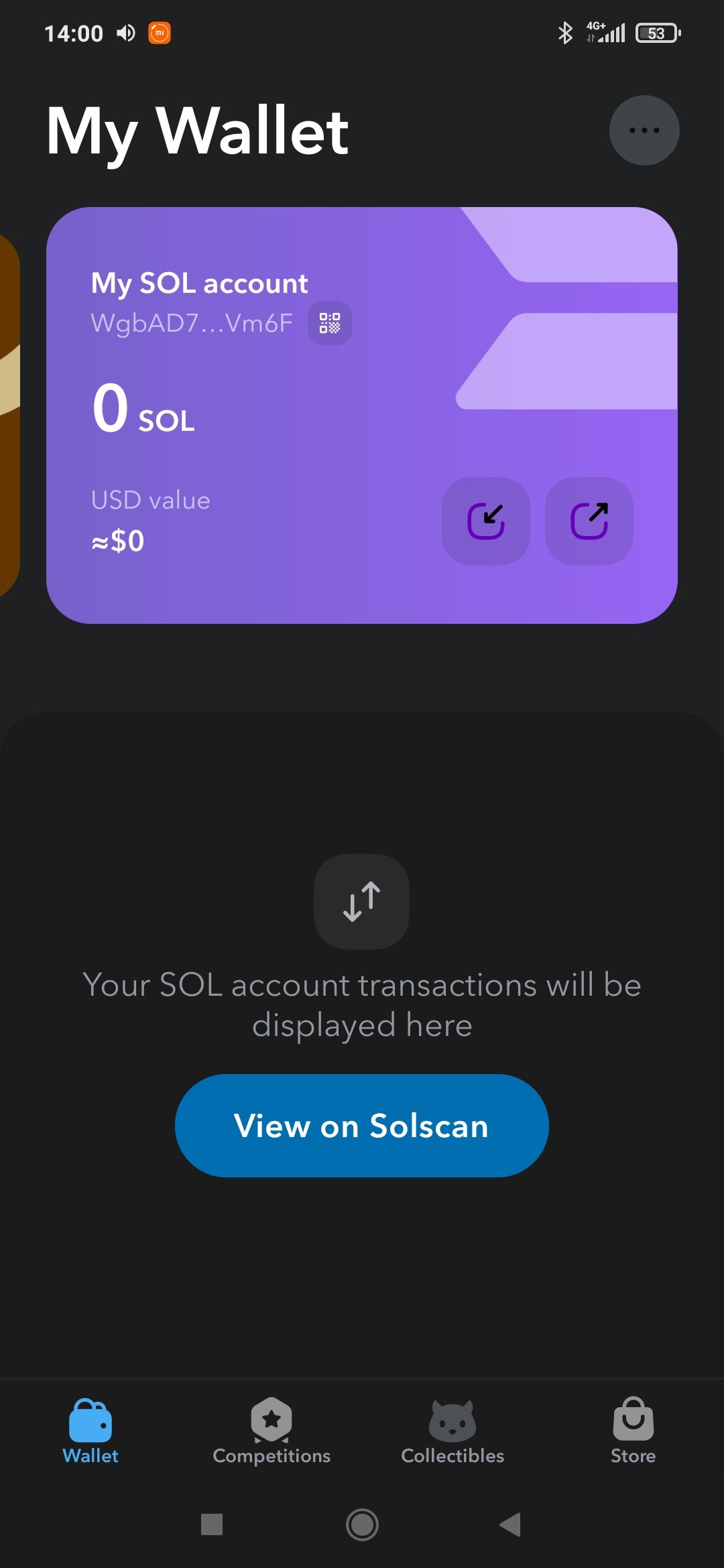The height and width of the screenshot is (1568, 724).
Task: Go to the Store tab
Action: click(633, 1431)
